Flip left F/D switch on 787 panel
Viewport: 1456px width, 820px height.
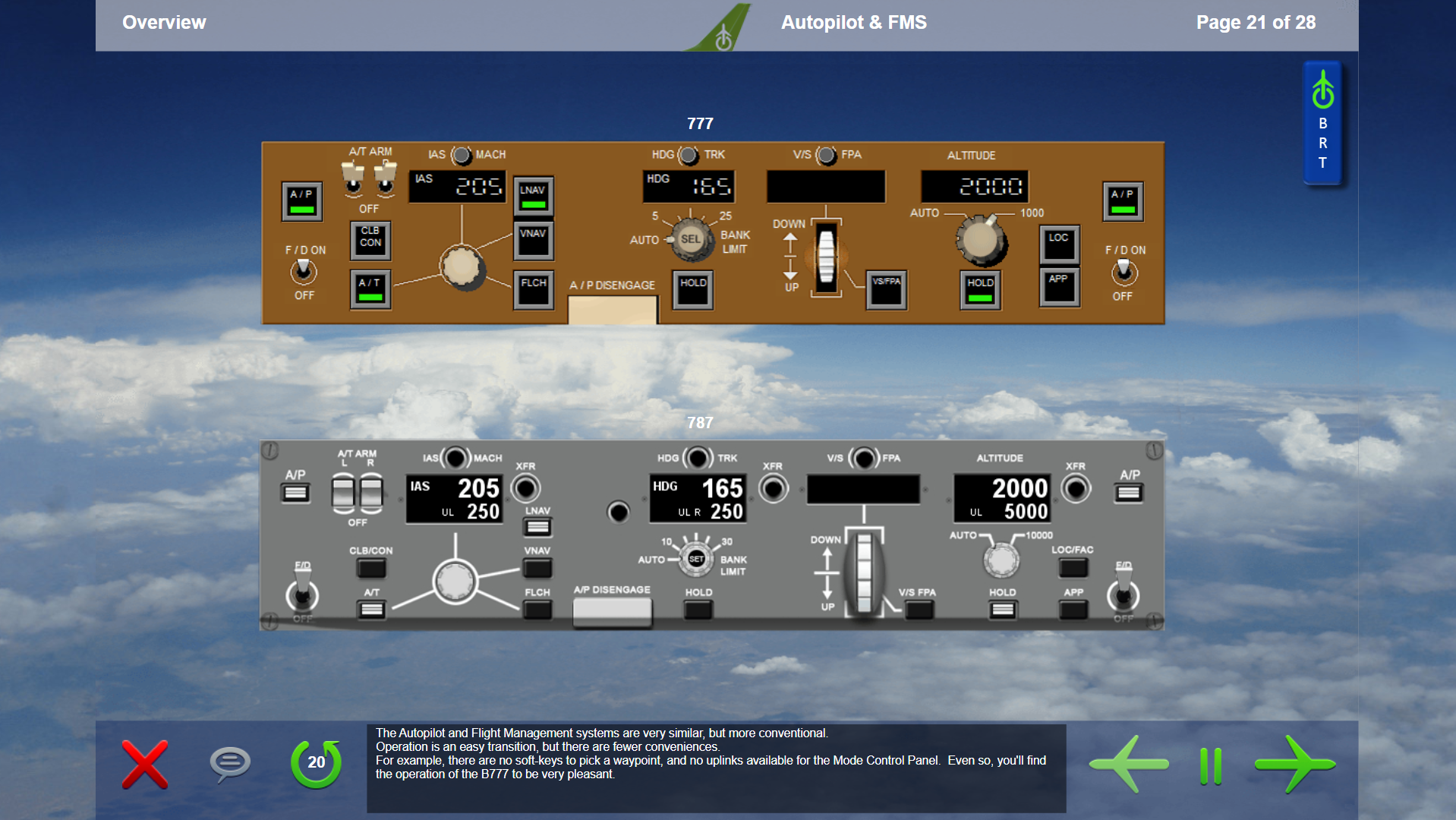[302, 592]
